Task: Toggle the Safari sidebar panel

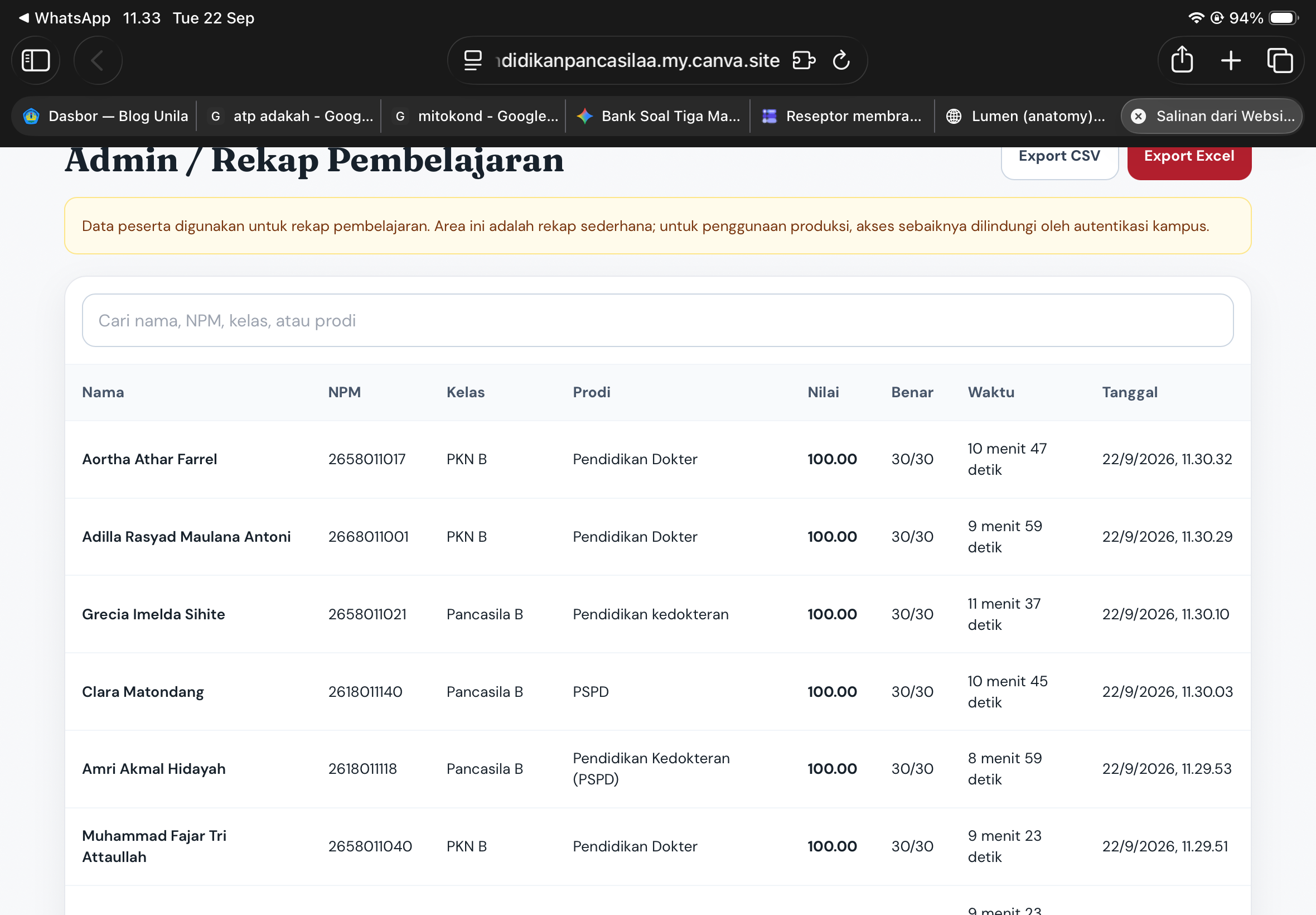Action: (36, 60)
